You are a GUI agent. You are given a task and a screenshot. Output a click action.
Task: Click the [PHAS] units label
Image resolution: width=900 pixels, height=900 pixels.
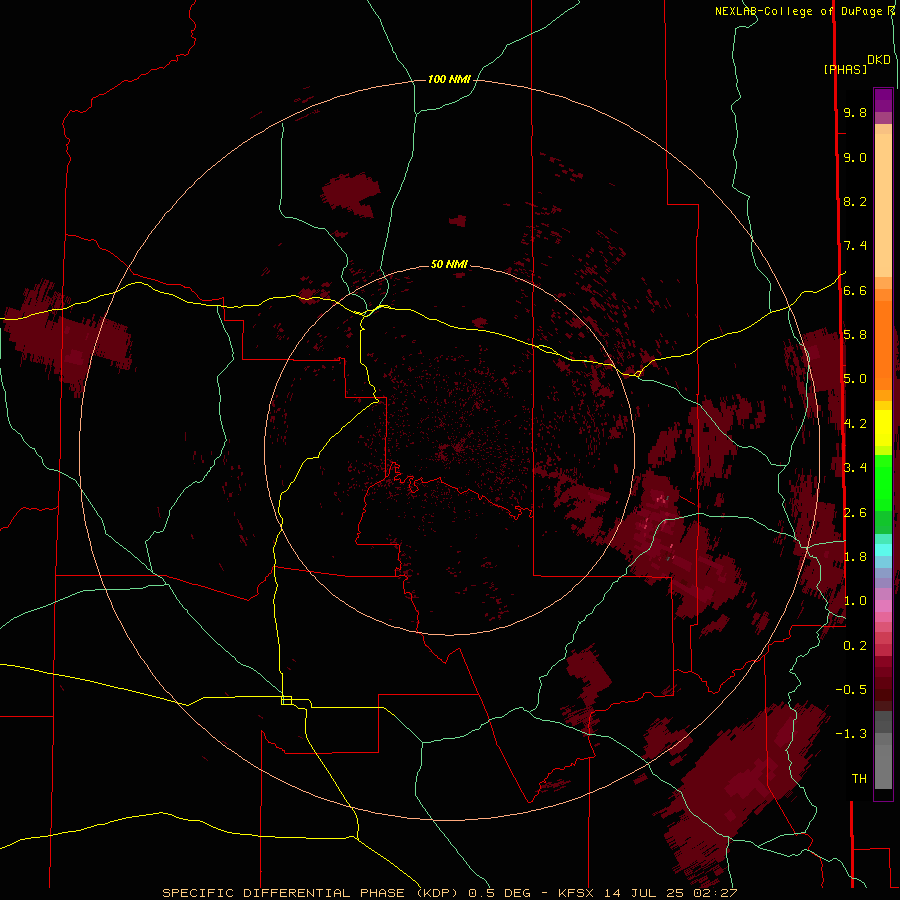[x=845, y=69]
